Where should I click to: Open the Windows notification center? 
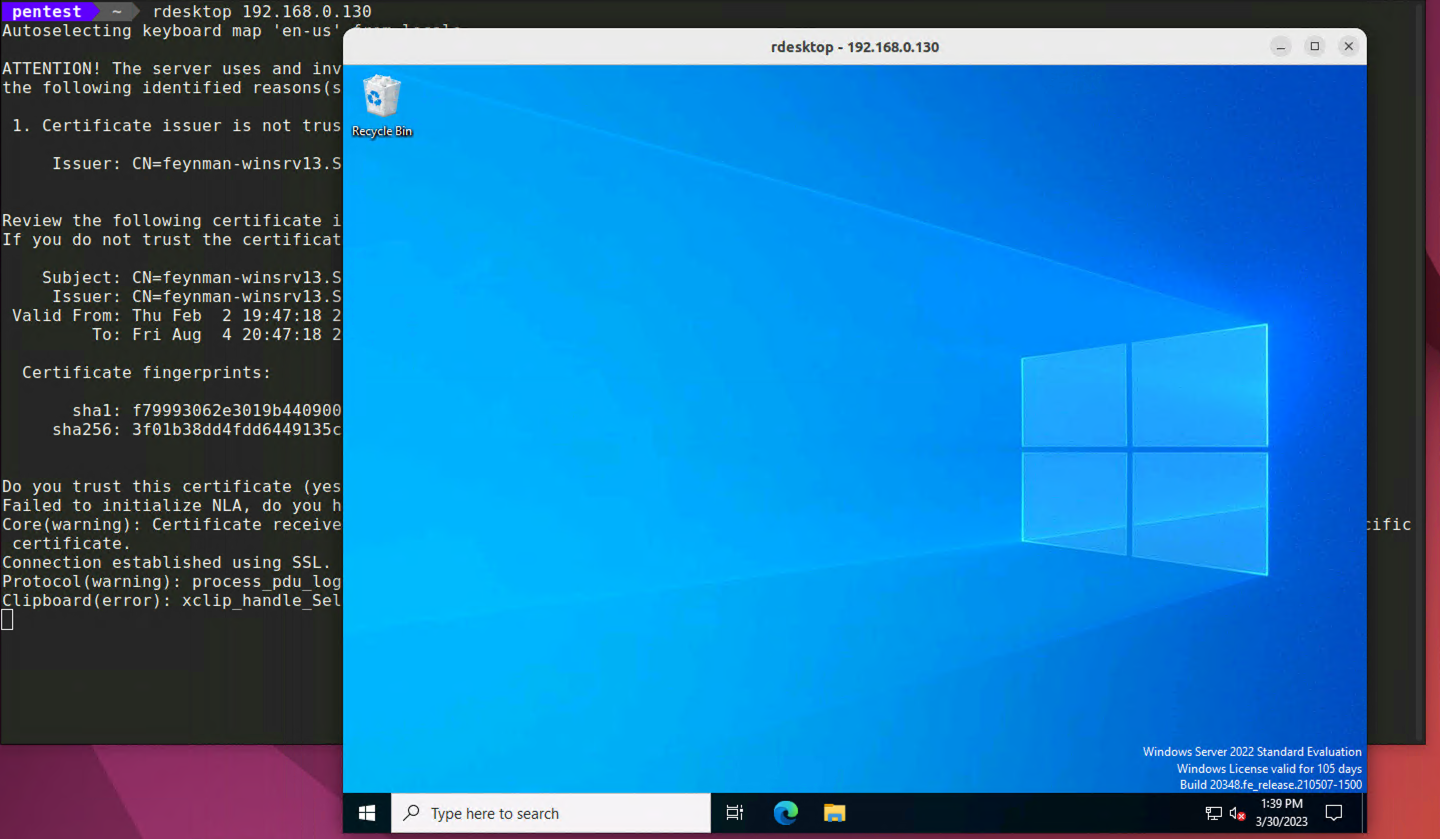pyautogui.click(x=1333, y=813)
